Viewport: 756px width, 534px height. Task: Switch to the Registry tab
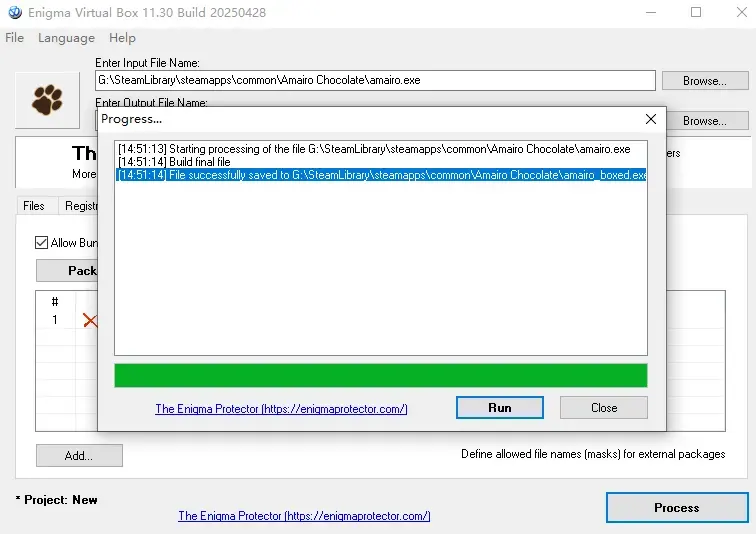79,206
